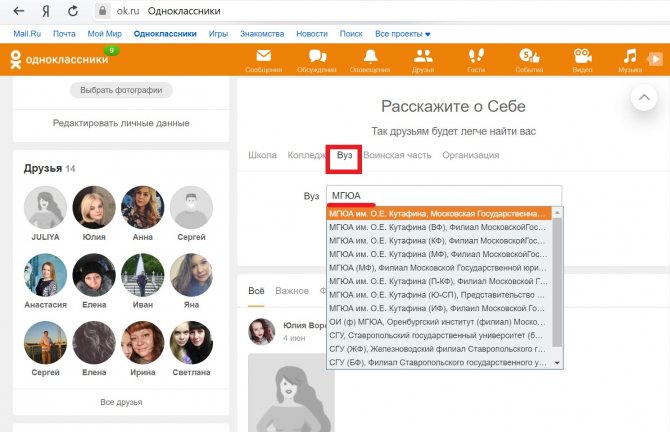Open Обсуждения chat bubbles icon
Screen dimensions: 670x432
point(317,56)
